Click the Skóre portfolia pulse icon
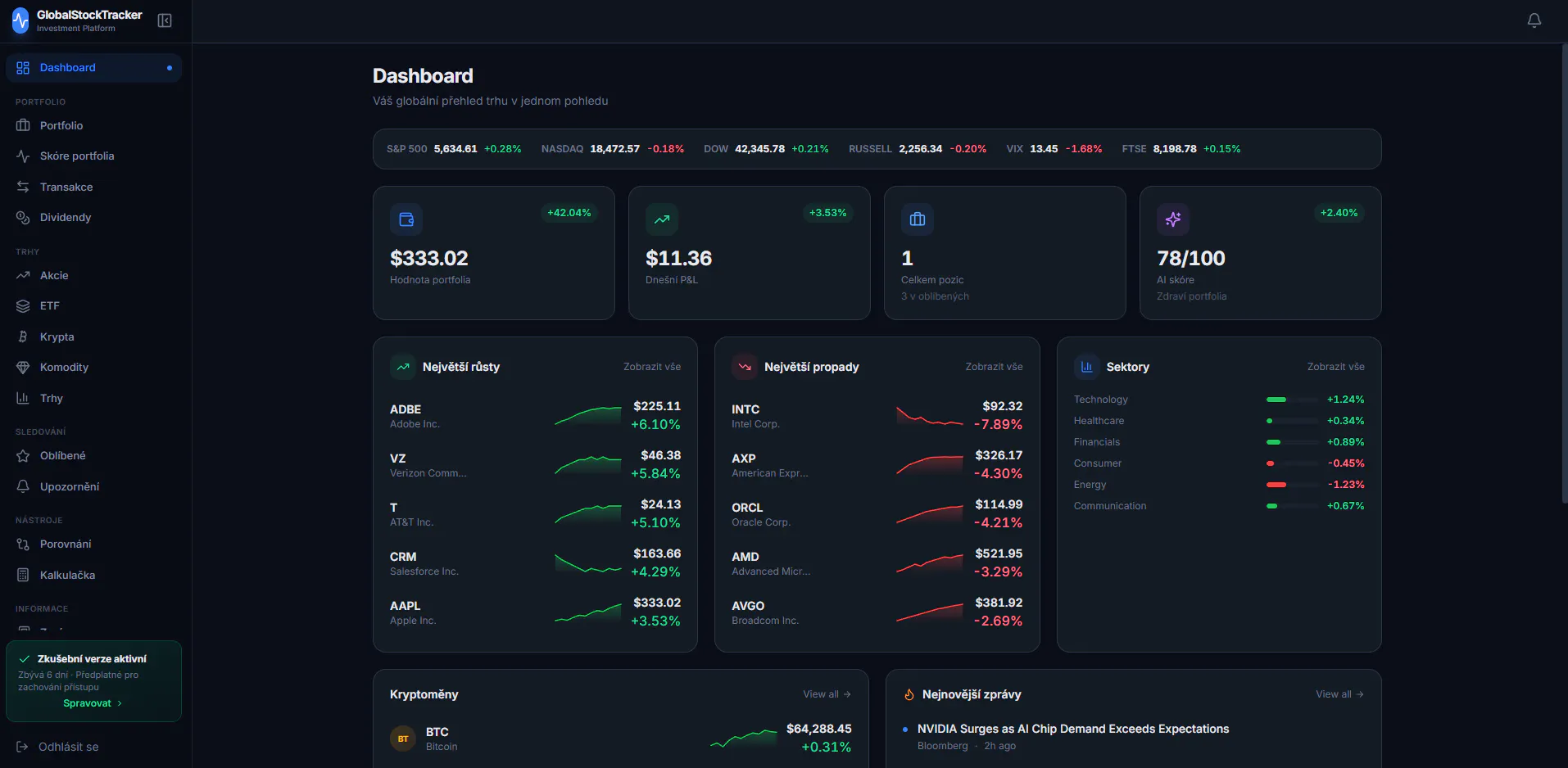The width and height of the screenshot is (1568, 768). point(23,156)
